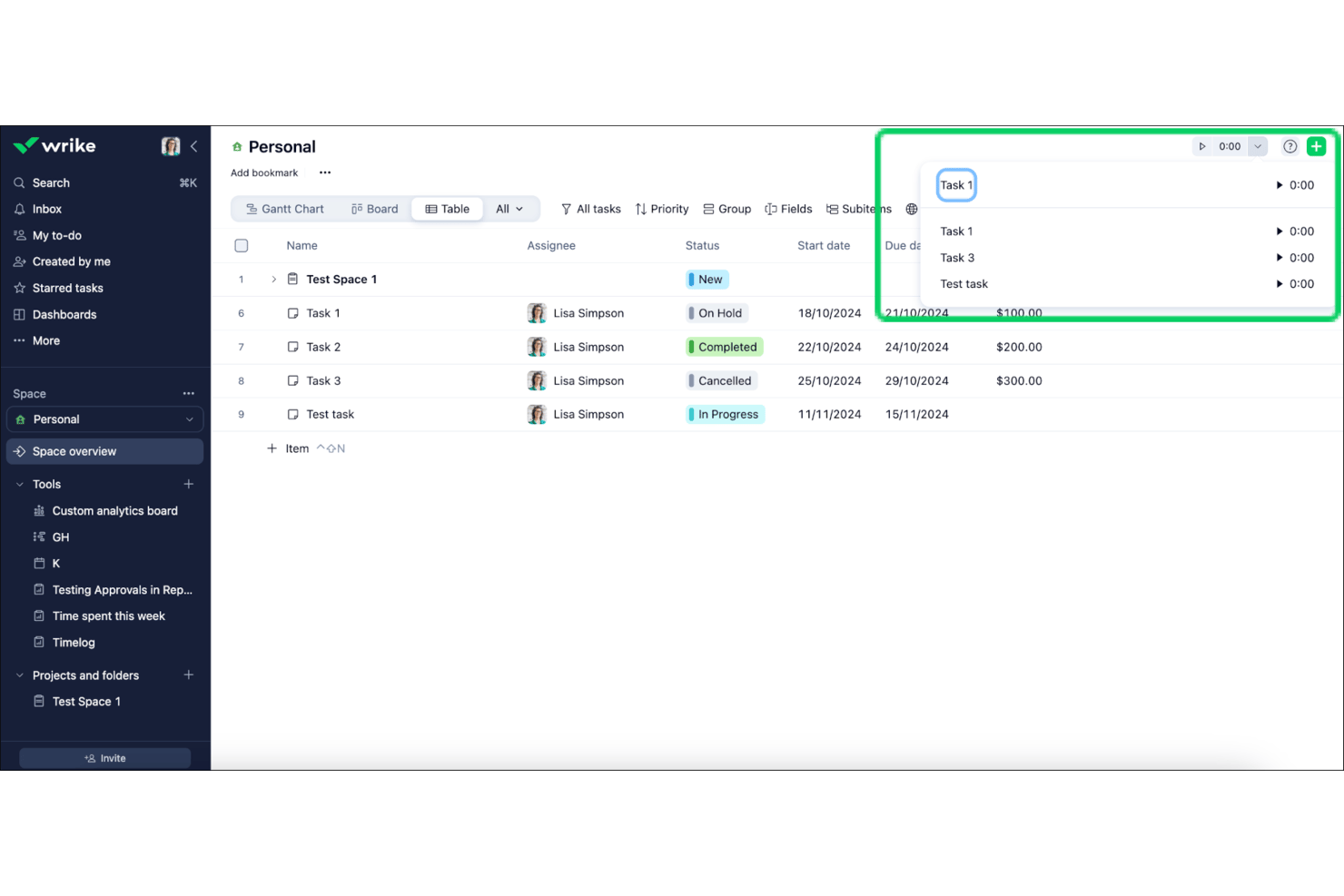Select Task 3 in the timer list
1344x896 pixels.
coord(957,258)
